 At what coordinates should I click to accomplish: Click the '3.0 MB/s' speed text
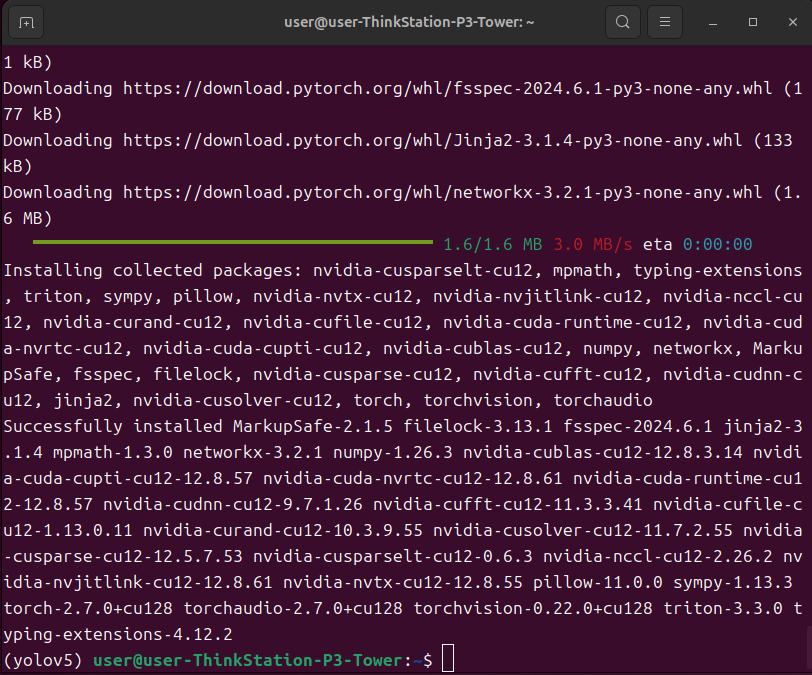click(x=593, y=245)
